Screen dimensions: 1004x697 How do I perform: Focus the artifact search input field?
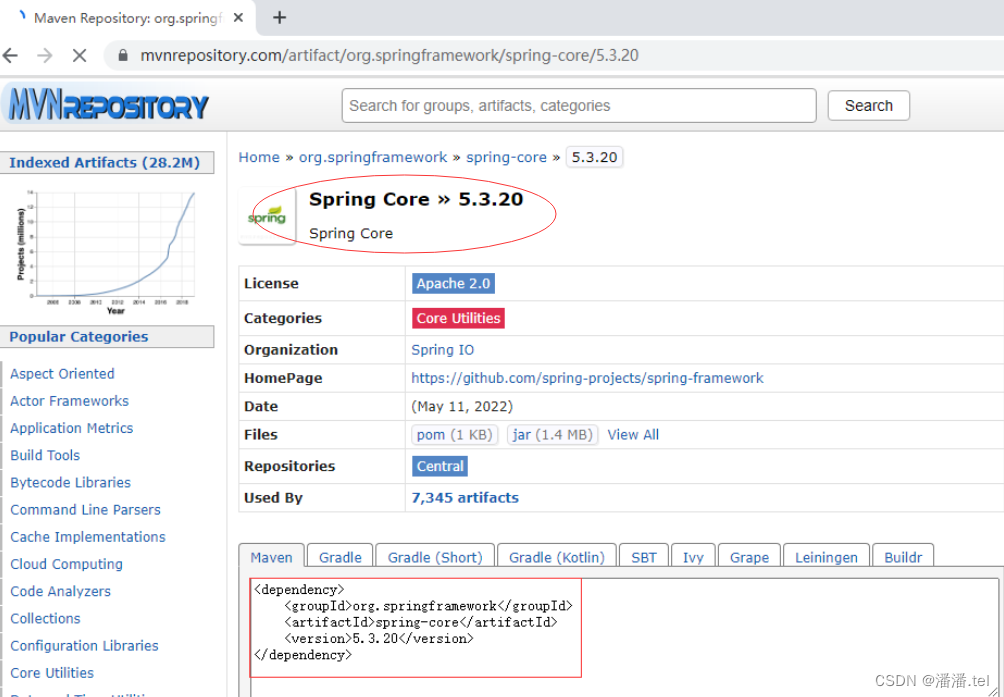click(579, 106)
